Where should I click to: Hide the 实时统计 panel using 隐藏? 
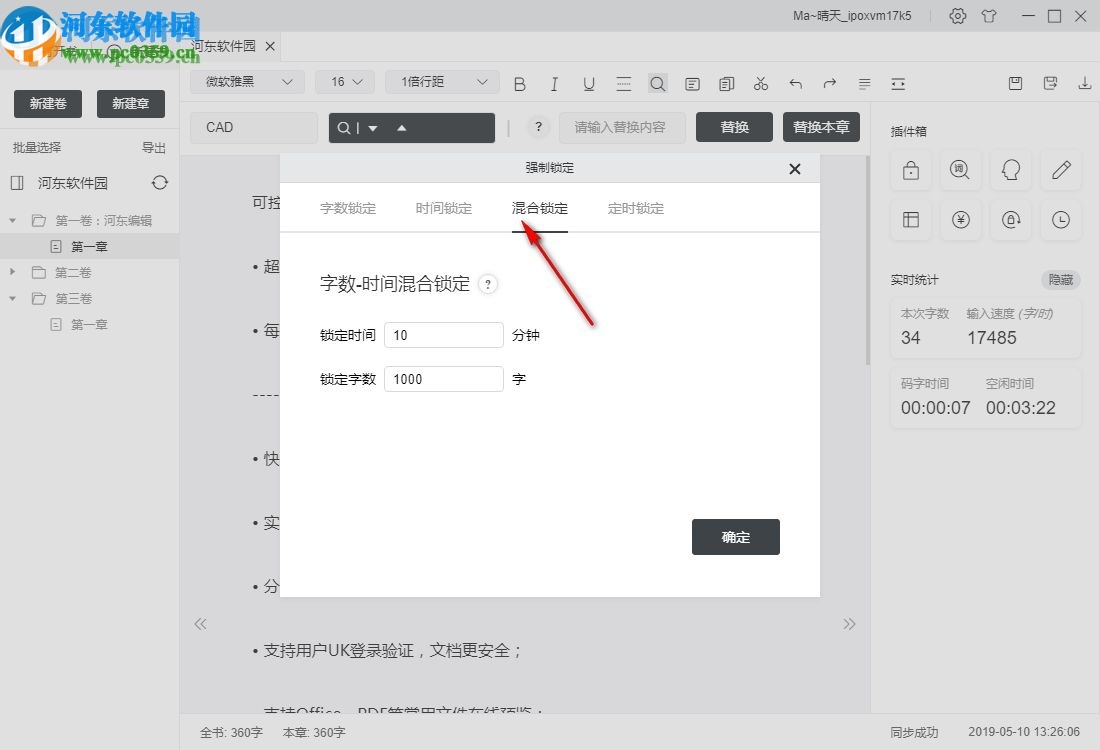(1060, 280)
